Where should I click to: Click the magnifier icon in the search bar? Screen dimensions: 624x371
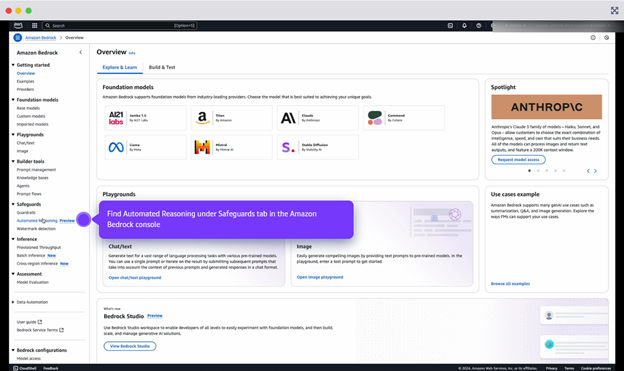coord(47,25)
